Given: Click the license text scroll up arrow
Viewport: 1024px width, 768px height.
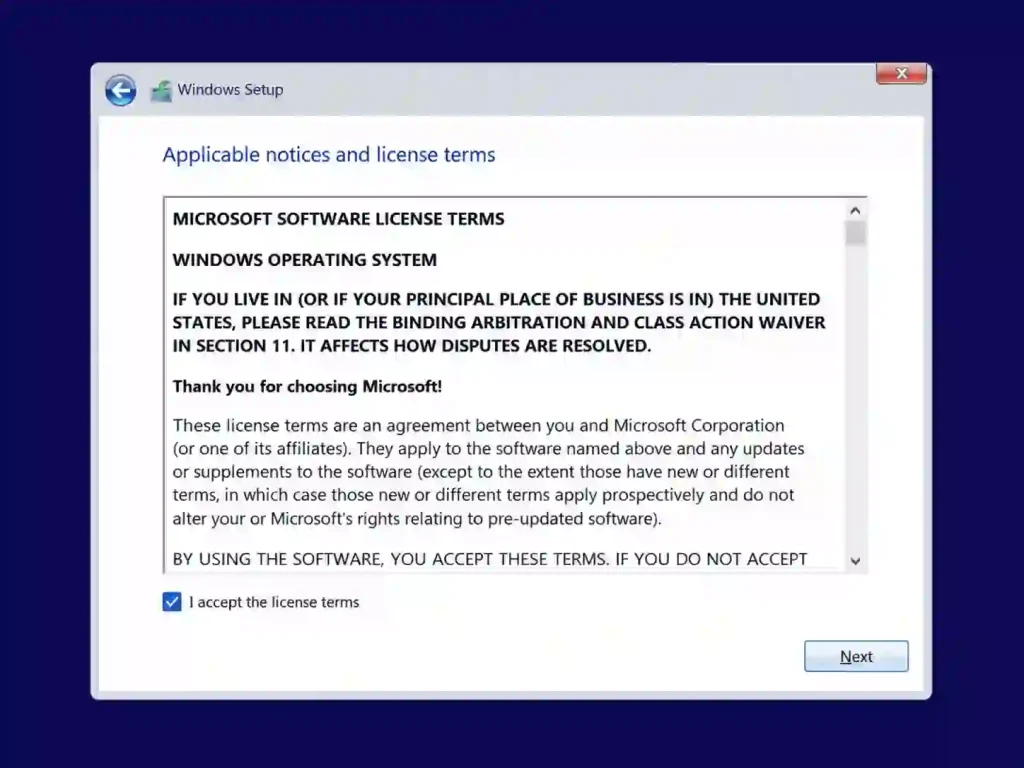Looking at the screenshot, I should point(855,210).
